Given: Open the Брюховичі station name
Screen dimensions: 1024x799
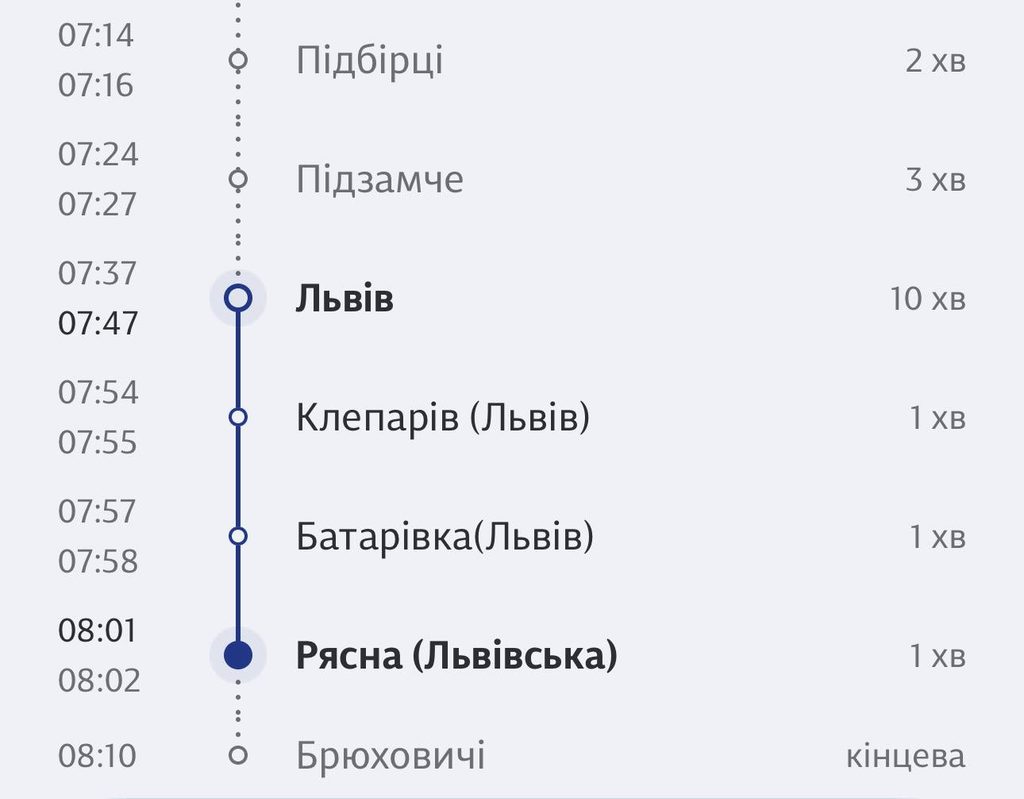Looking at the screenshot, I should 391,757.
